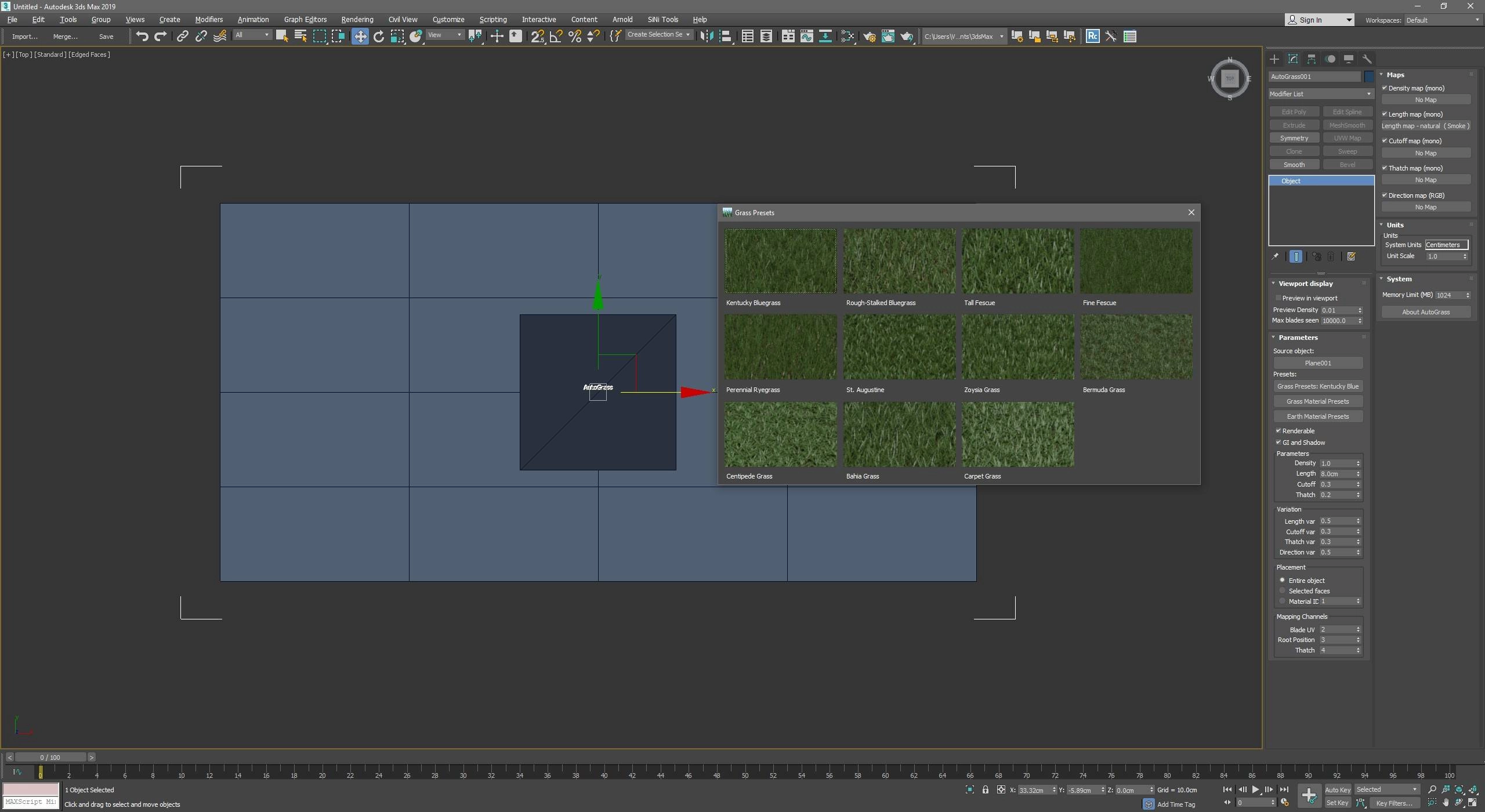This screenshot has width=1485, height=812.
Task: Toggle the Selection Lock padlock icon
Action: (x=985, y=789)
